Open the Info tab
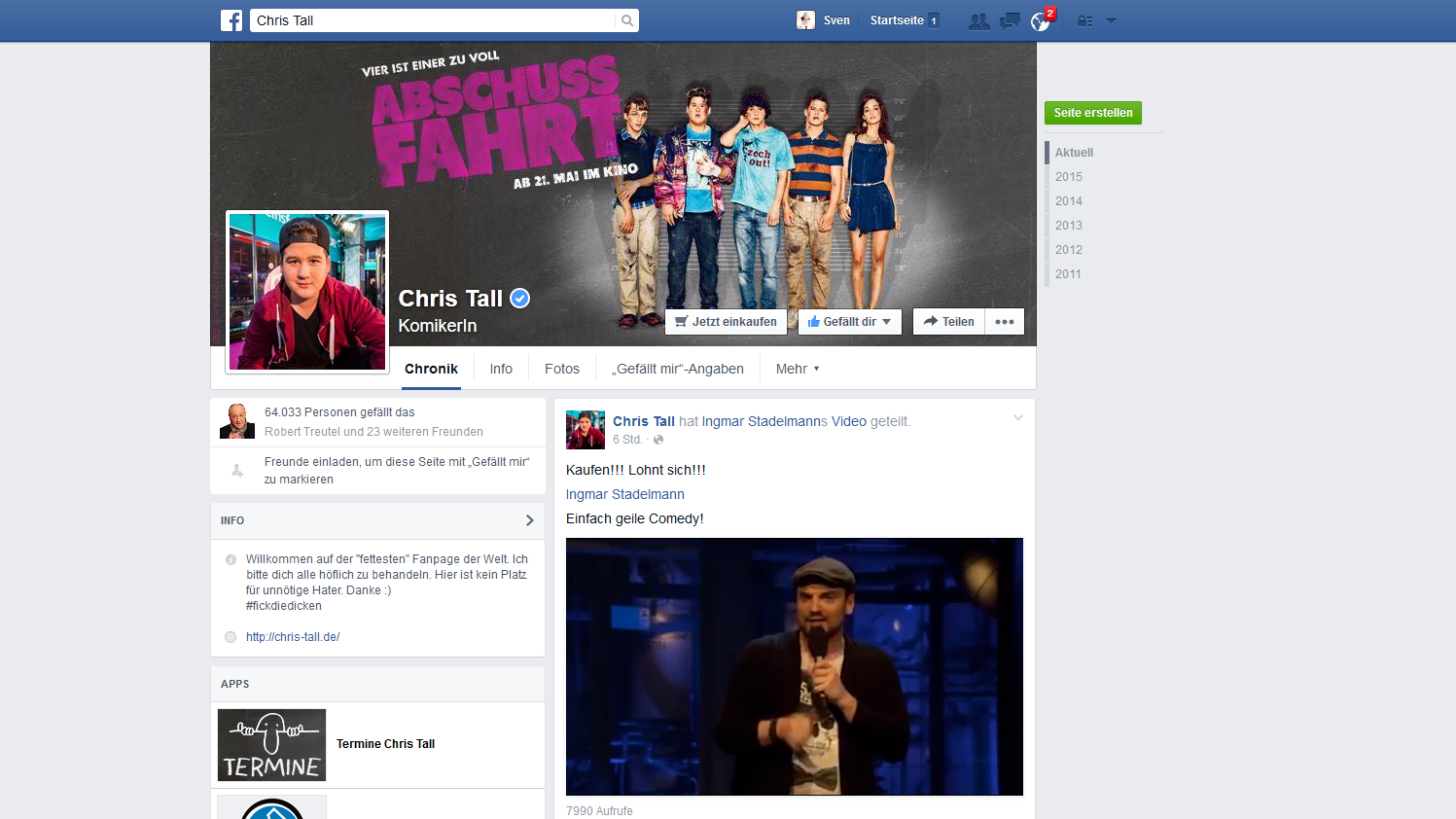Viewport: 1456px width, 819px height. 501,369
